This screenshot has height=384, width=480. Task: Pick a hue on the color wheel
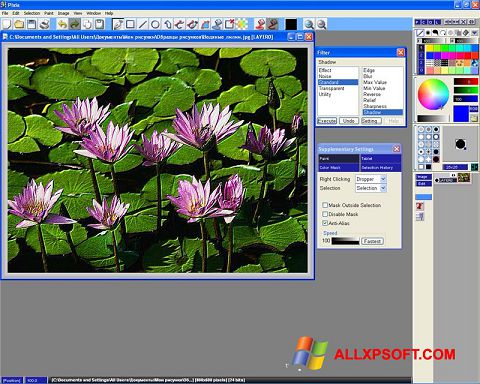433,94
